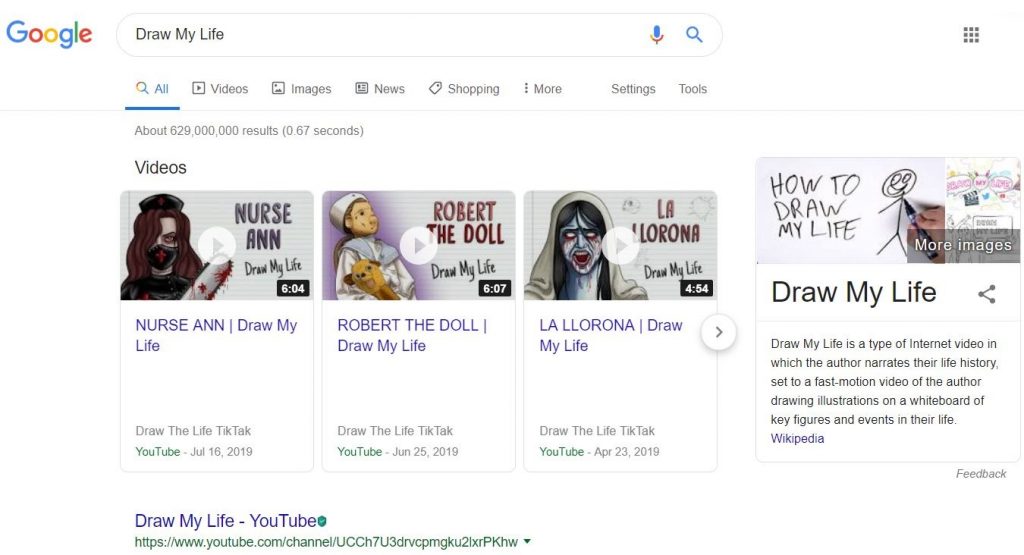Click YouTube source under the Jun 25, 2019 video

coord(359,452)
